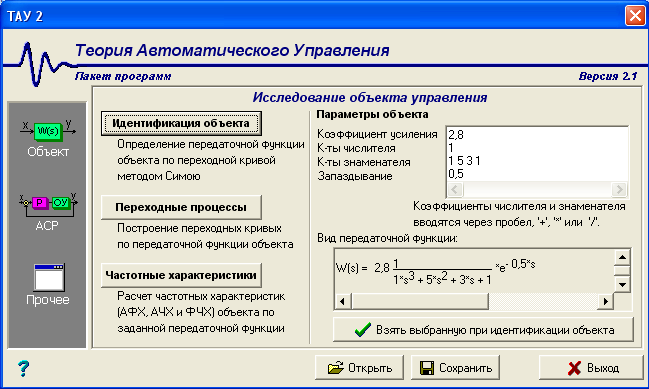Click the К-ты числителя label
Viewport: 649px width, 389px height.
tap(356, 148)
